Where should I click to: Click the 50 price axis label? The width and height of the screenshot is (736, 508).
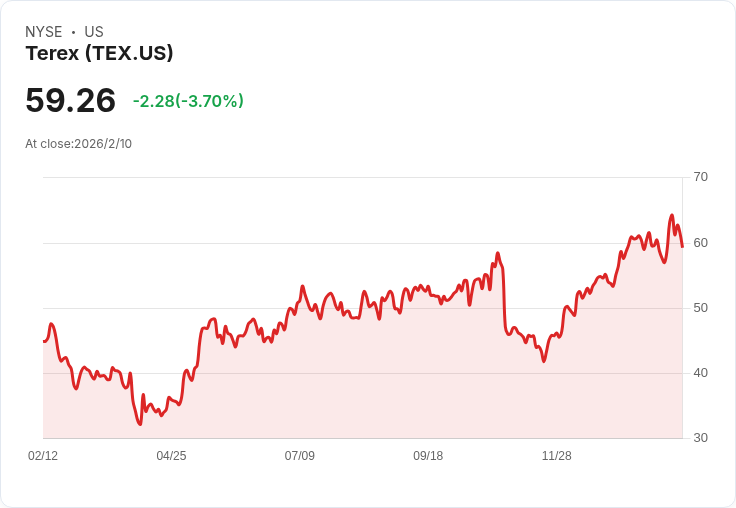coord(700,307)
